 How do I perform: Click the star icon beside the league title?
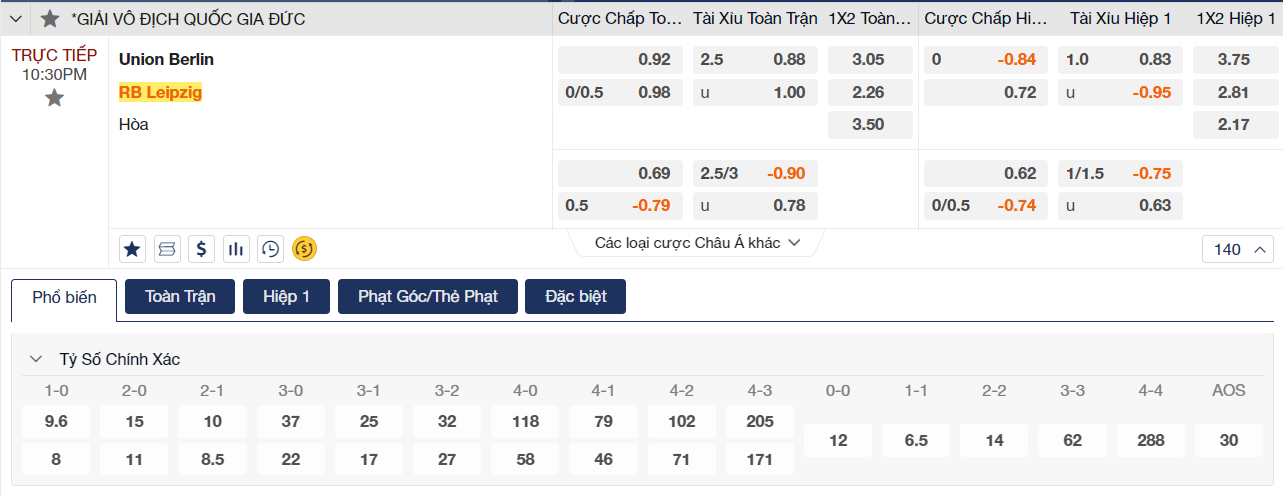click(x=50, y=18)
